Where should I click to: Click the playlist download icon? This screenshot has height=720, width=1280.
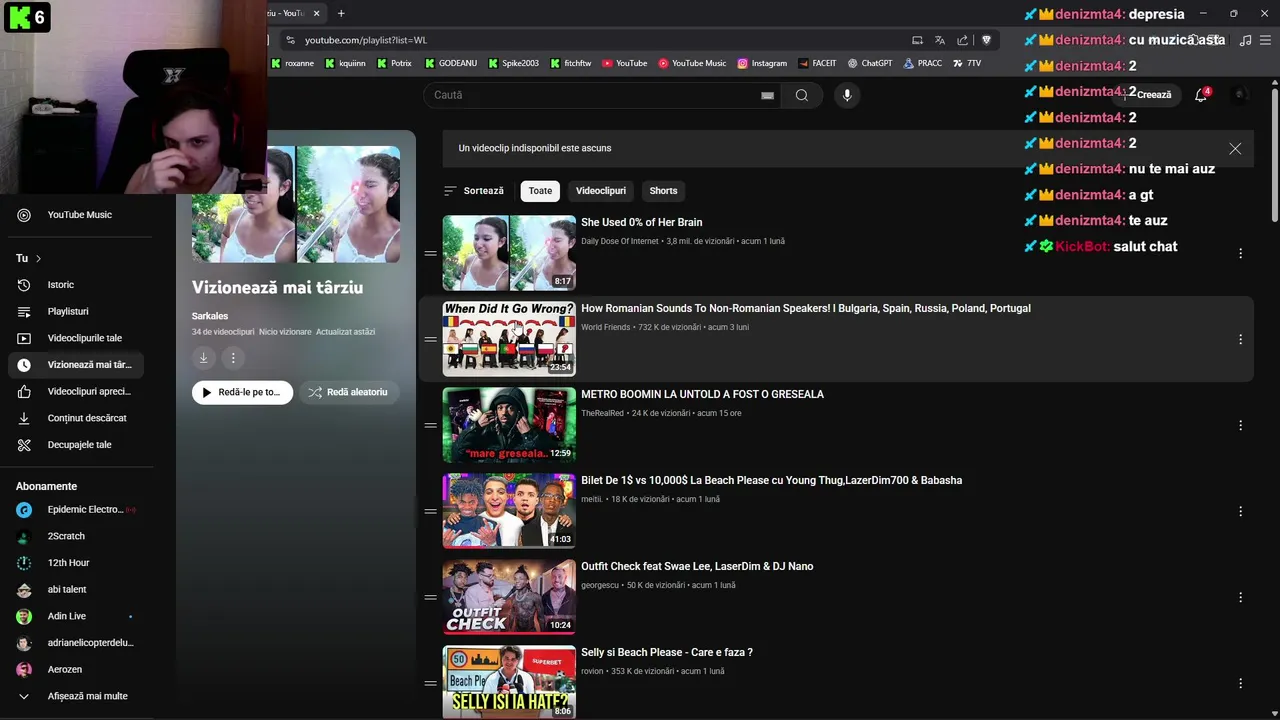click(203, 358)
